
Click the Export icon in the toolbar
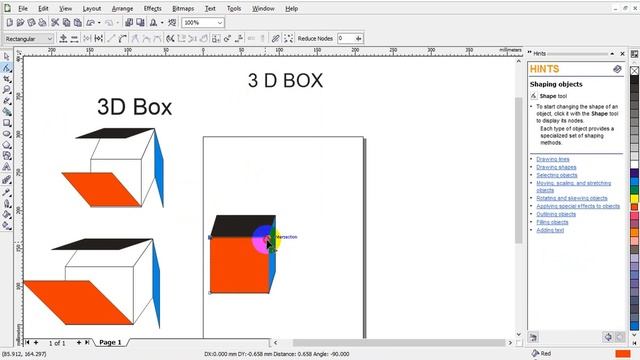point(140,22)
